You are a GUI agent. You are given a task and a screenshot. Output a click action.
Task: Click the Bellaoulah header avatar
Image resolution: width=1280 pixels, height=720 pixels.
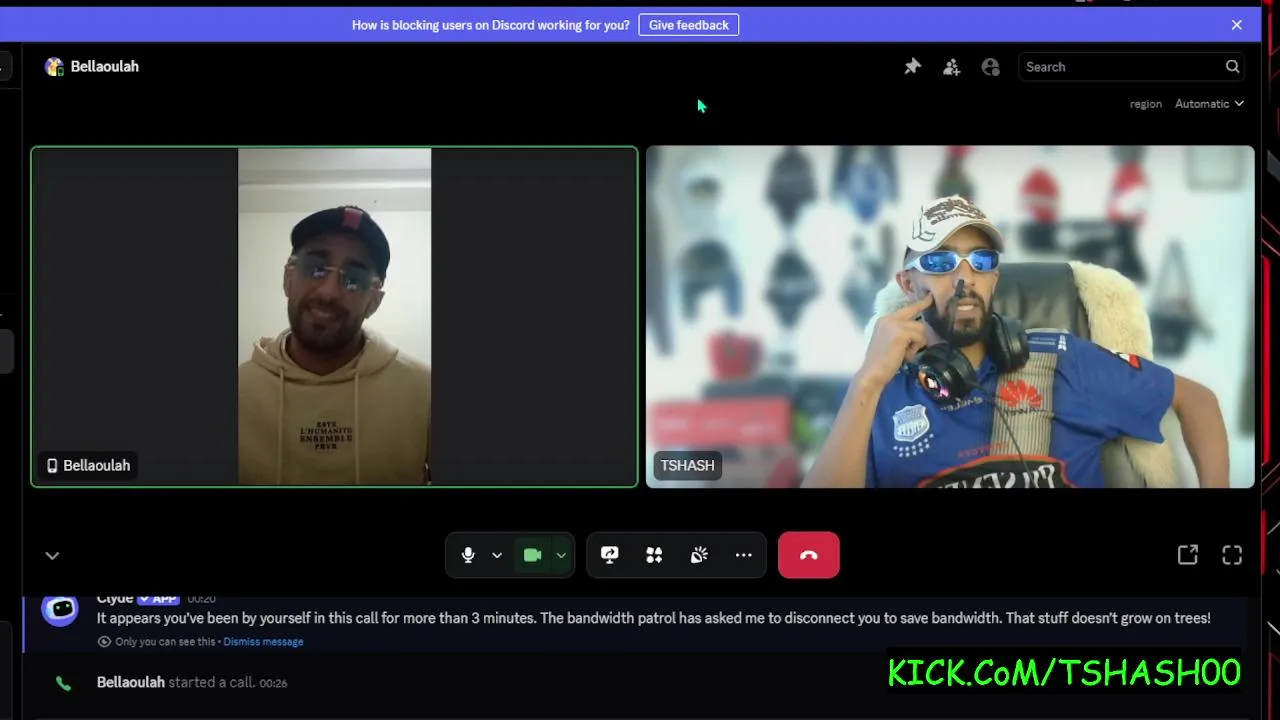[x=54, y=67]
